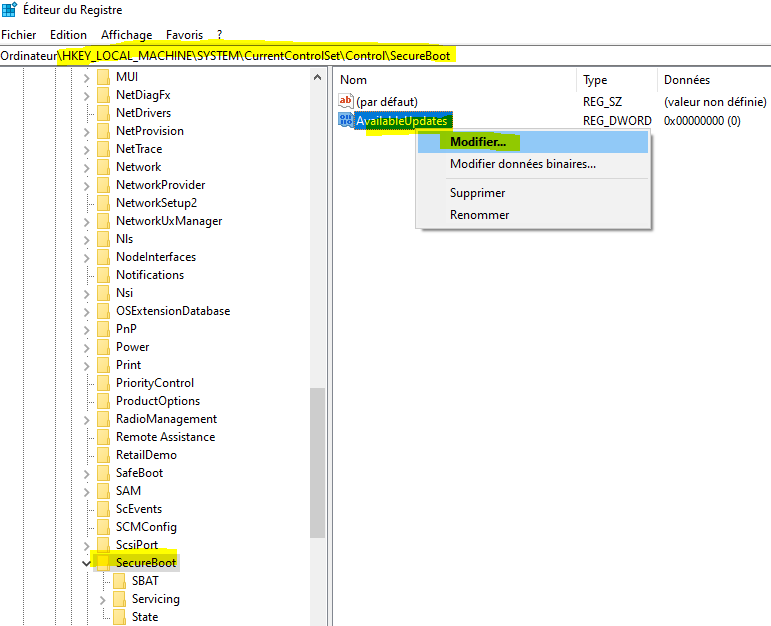Select the PriorityControl key
This screenshot has width=771, height=626.
click(154, 383)
